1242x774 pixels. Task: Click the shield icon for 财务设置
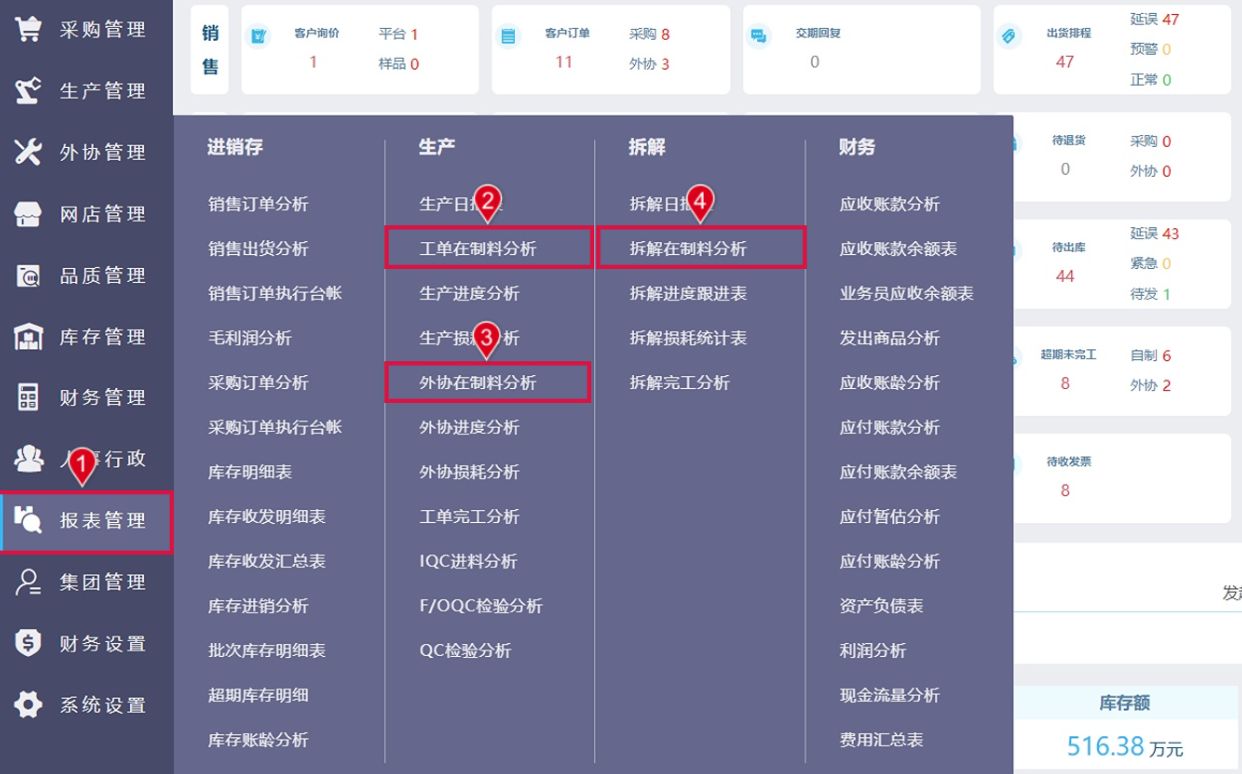[28, 643]
